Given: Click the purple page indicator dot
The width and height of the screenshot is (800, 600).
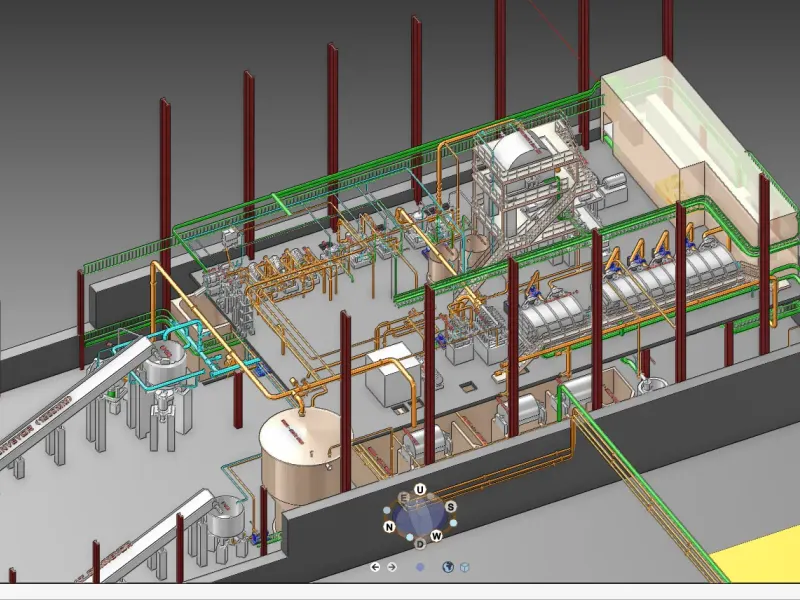Looking at the screenshot, I should [420, 567].
